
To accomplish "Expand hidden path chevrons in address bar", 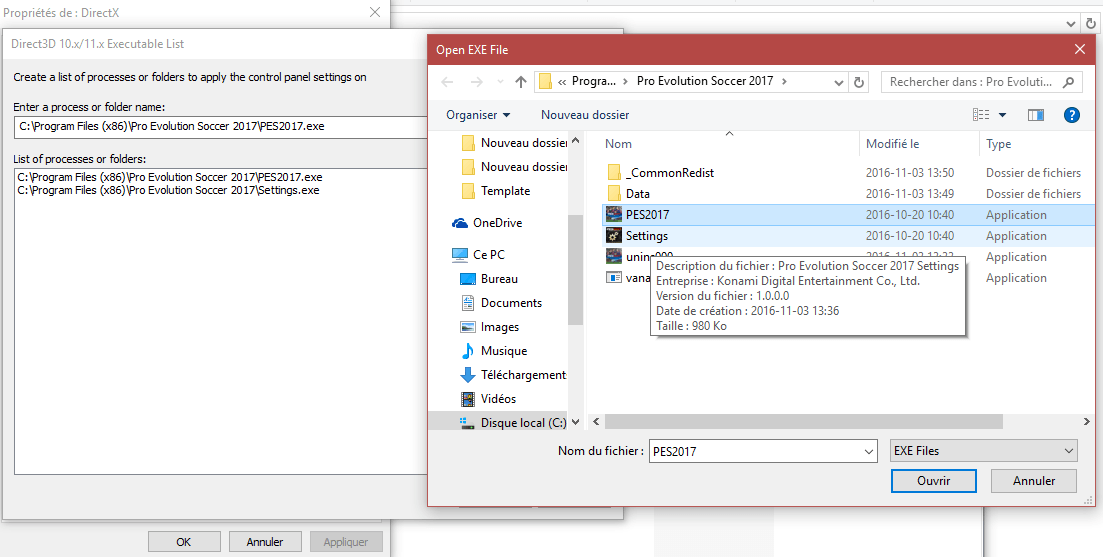I will pyautogui.click(x=562, y=82).
